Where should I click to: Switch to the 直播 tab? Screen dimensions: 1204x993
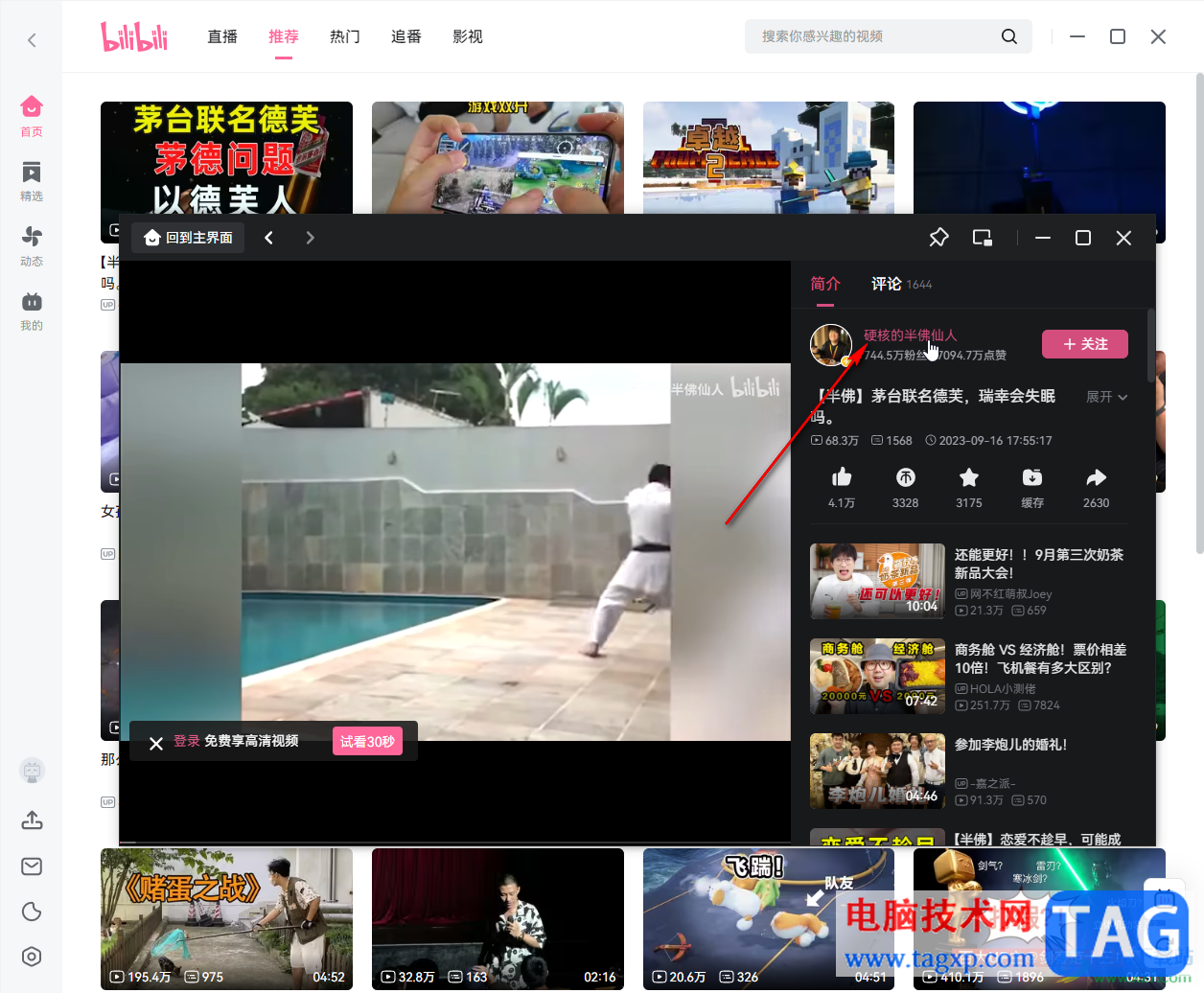[222, 36]
